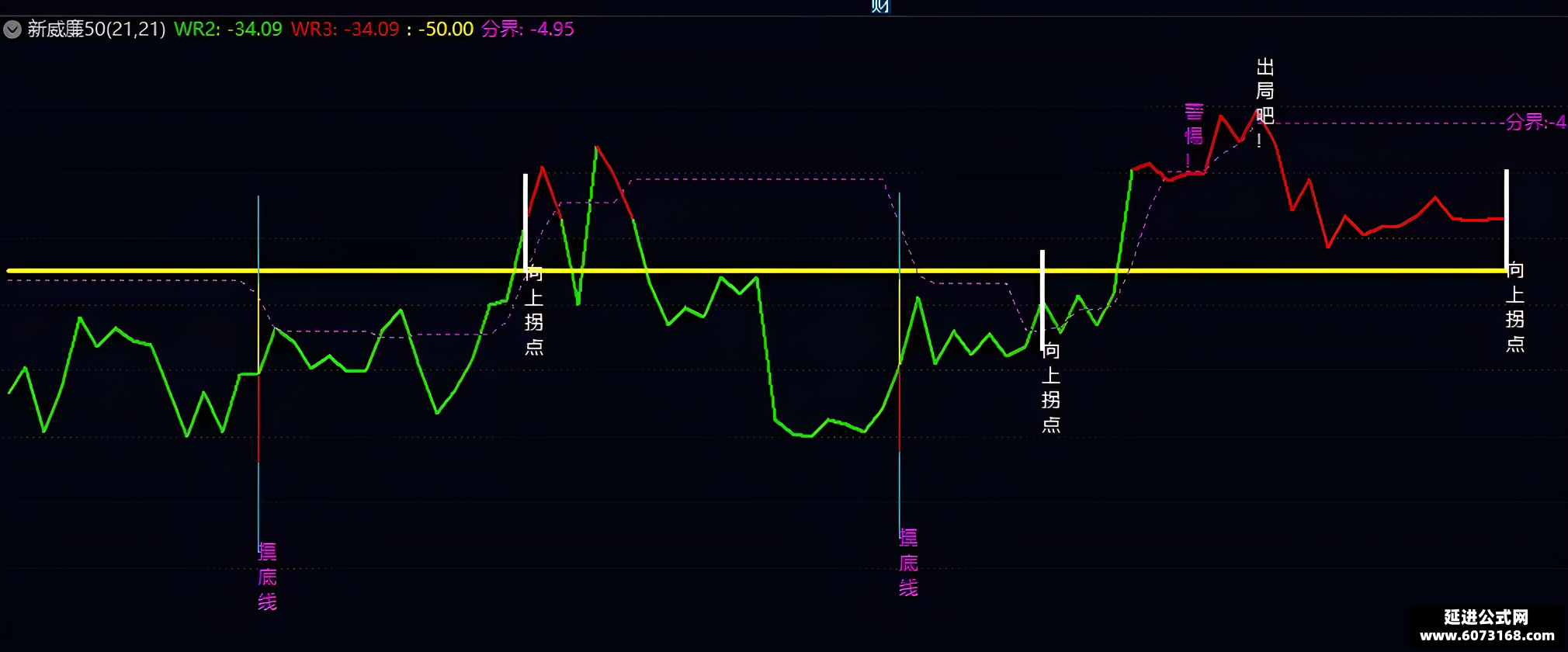Screen dimensions: 1568x652
Task: Click the yellow horizontal -50 line
Action: 757,271
